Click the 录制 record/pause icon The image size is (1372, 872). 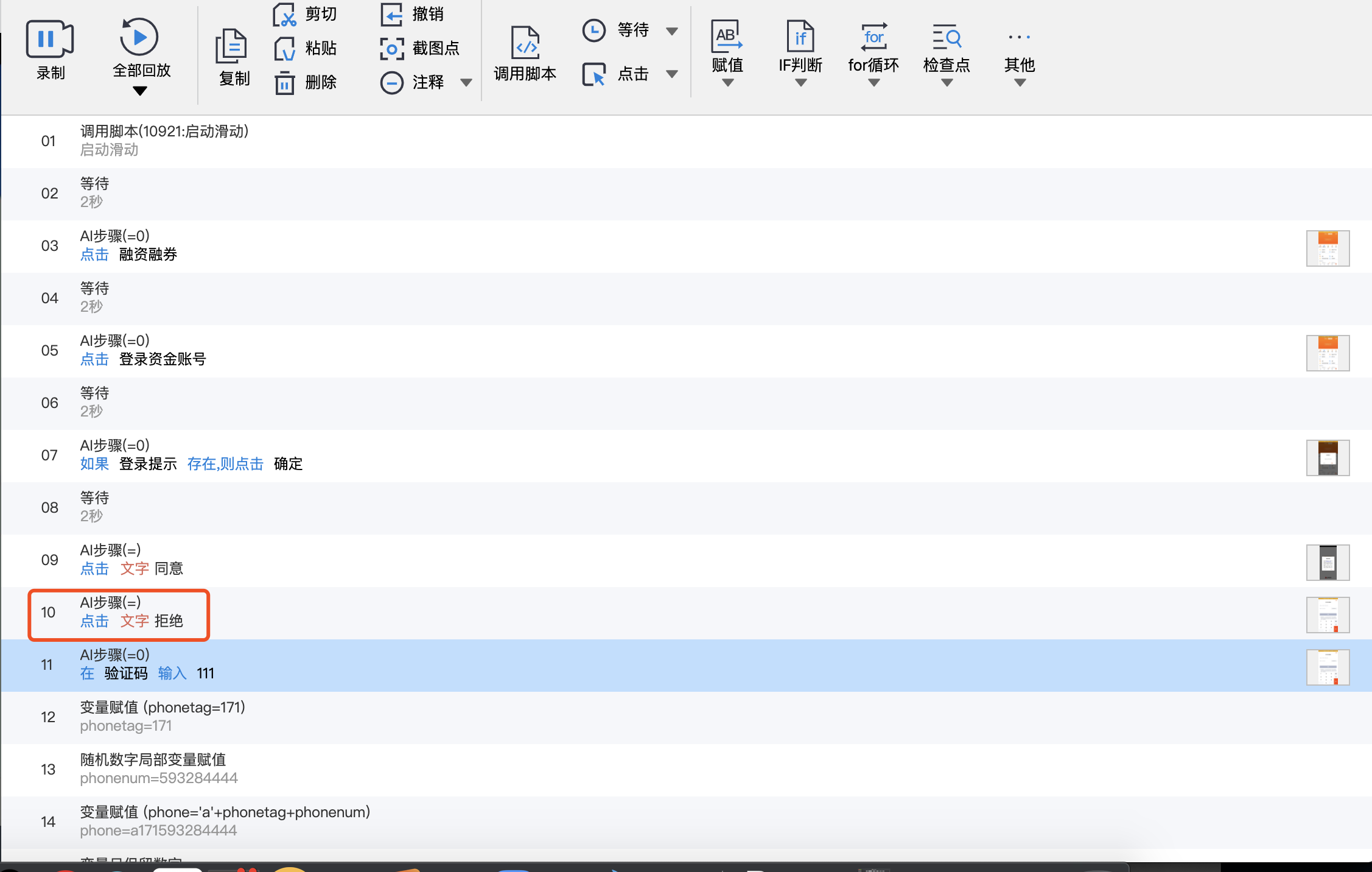[x=50, y=39]
